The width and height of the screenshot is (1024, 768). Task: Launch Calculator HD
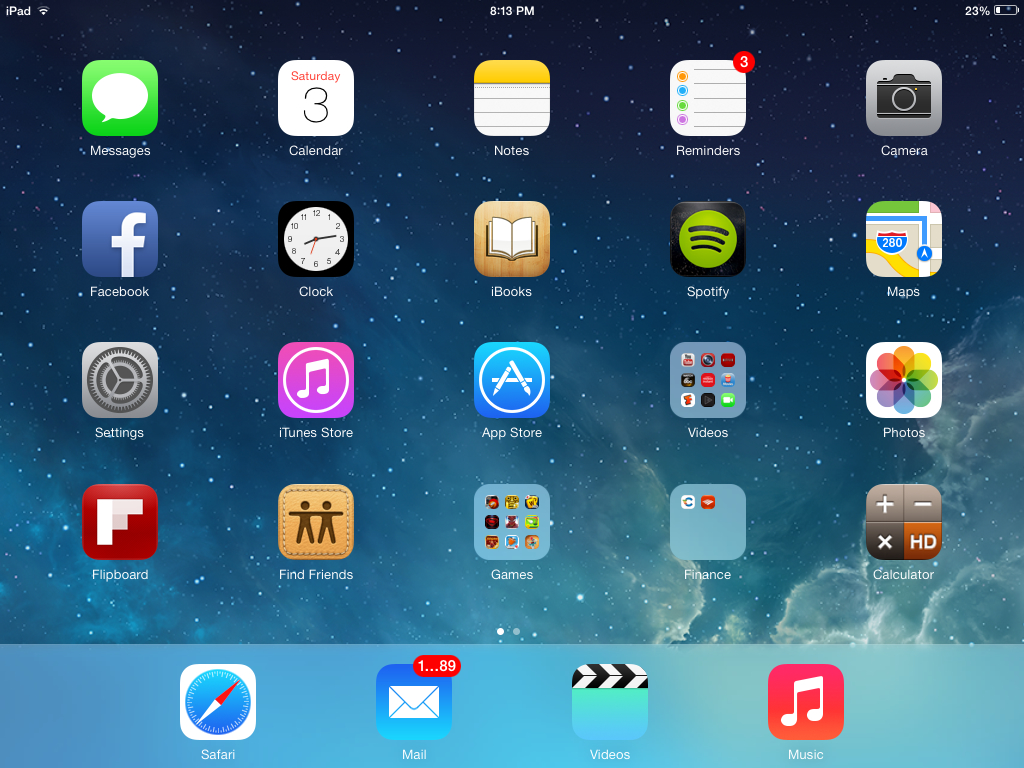point(903,522)
